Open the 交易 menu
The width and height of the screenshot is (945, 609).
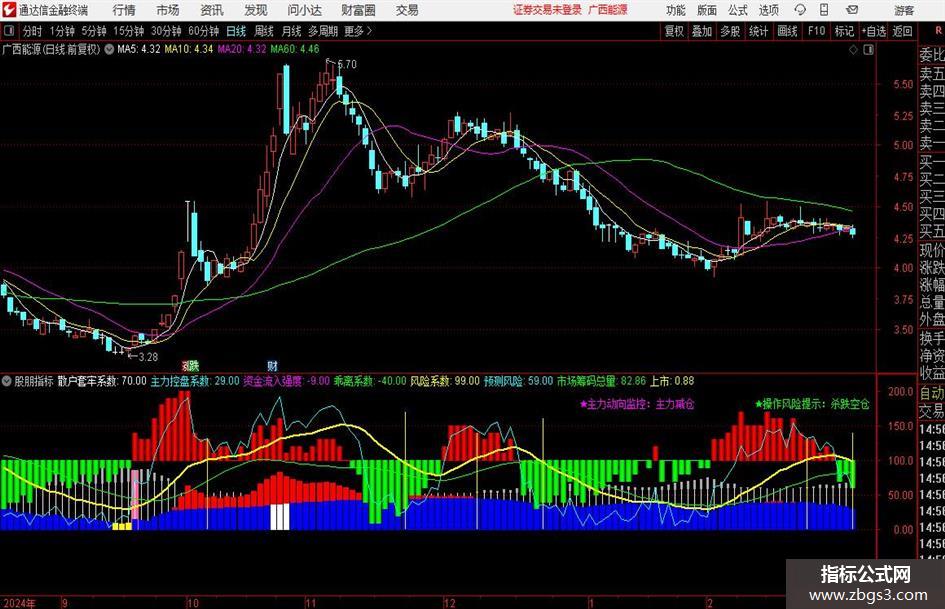click(x=407, y=10)
